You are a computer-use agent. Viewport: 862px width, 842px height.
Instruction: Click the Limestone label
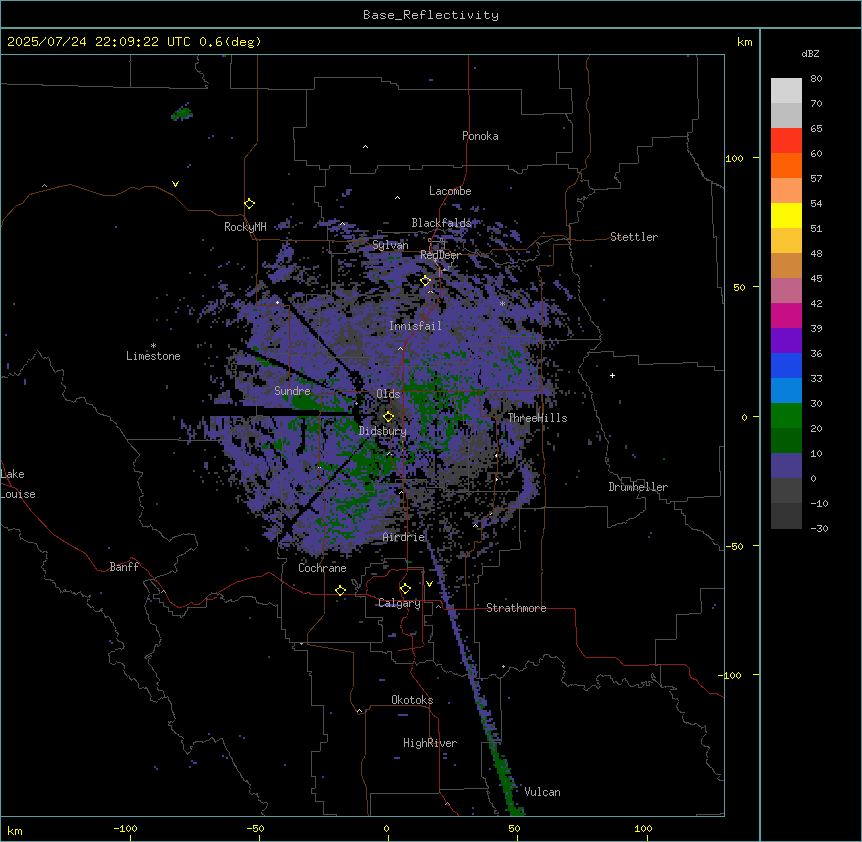point(153,356)
